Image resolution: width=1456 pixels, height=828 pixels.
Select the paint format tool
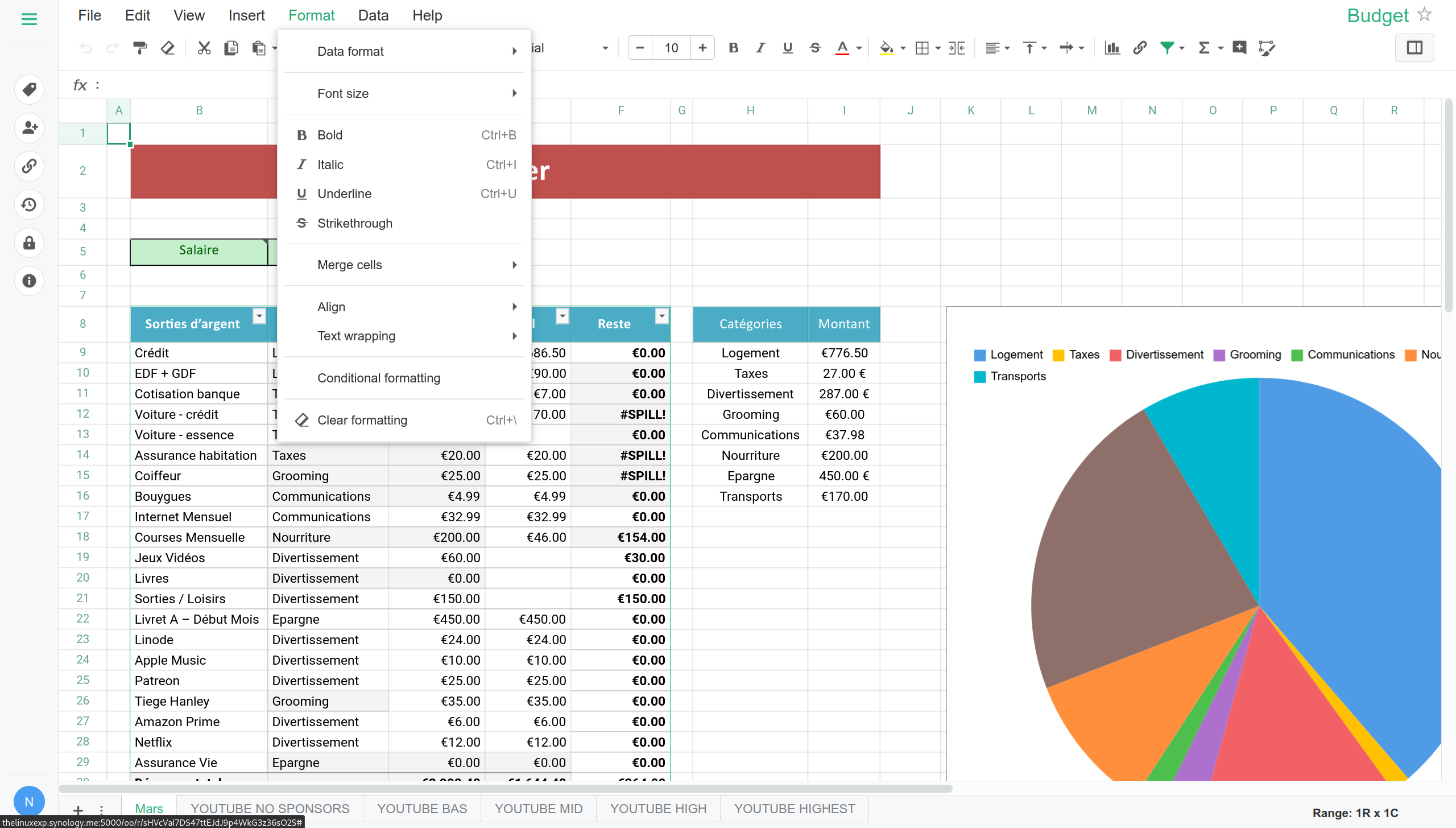click(x=140, y=48)
